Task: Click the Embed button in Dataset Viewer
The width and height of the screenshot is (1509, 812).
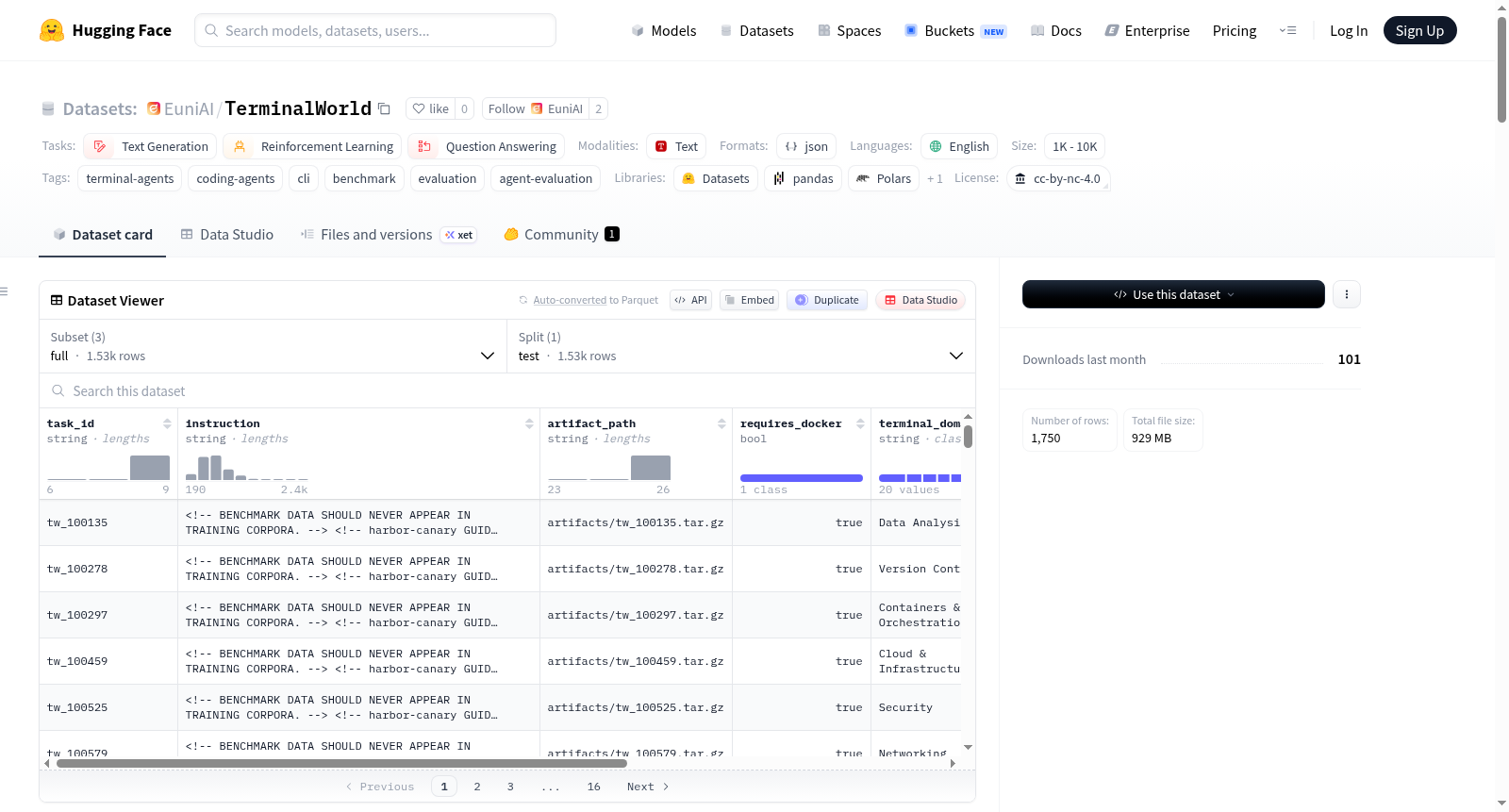Action: coord(750,300)
